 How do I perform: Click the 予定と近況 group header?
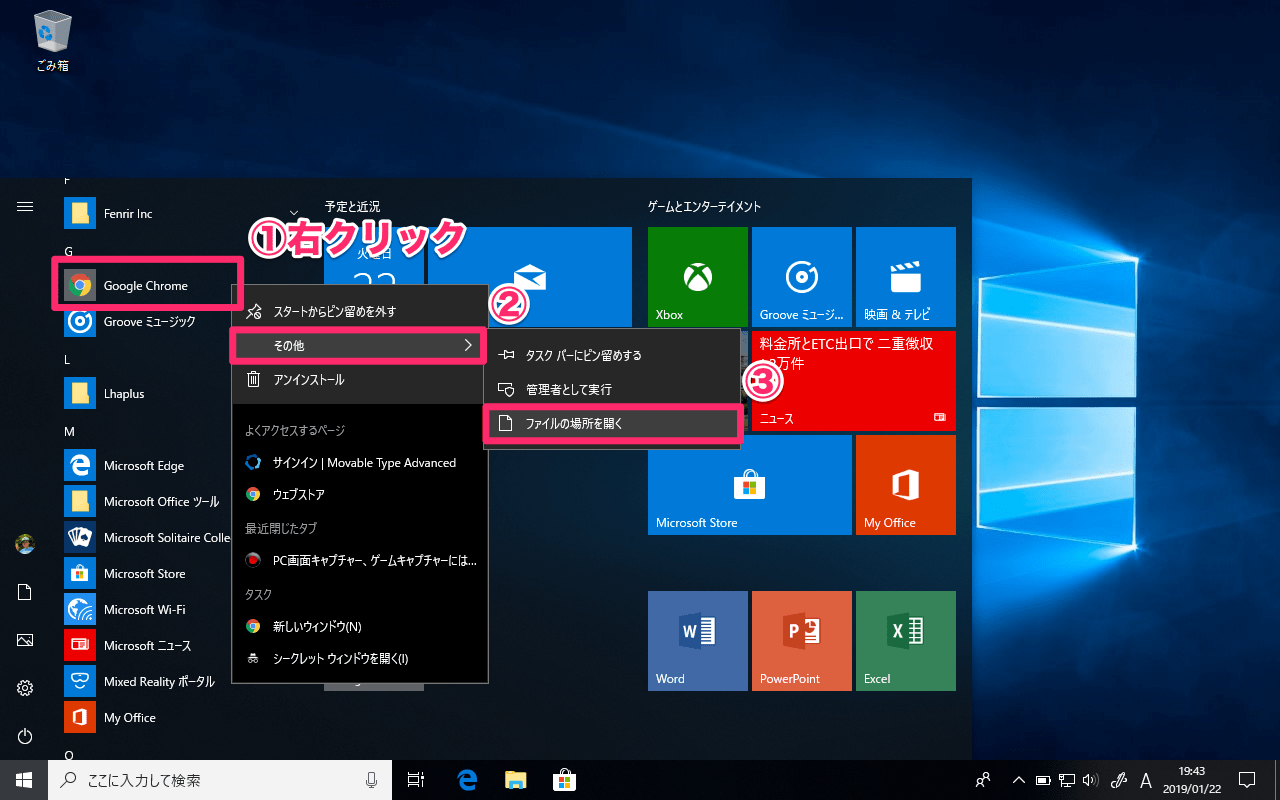click(x=352, y=206)
